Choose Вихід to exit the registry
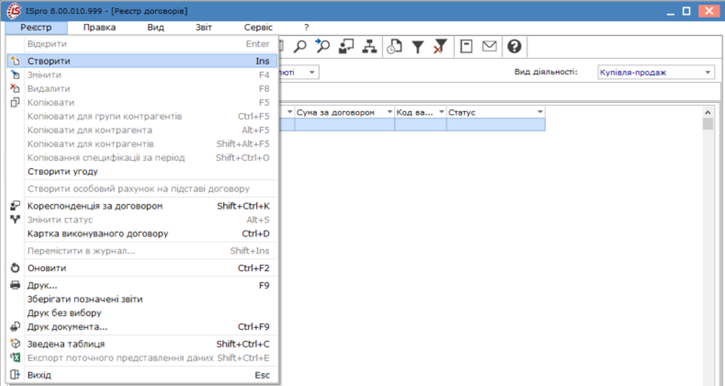This screenshot has width=725, height=386. coord(142,375)
